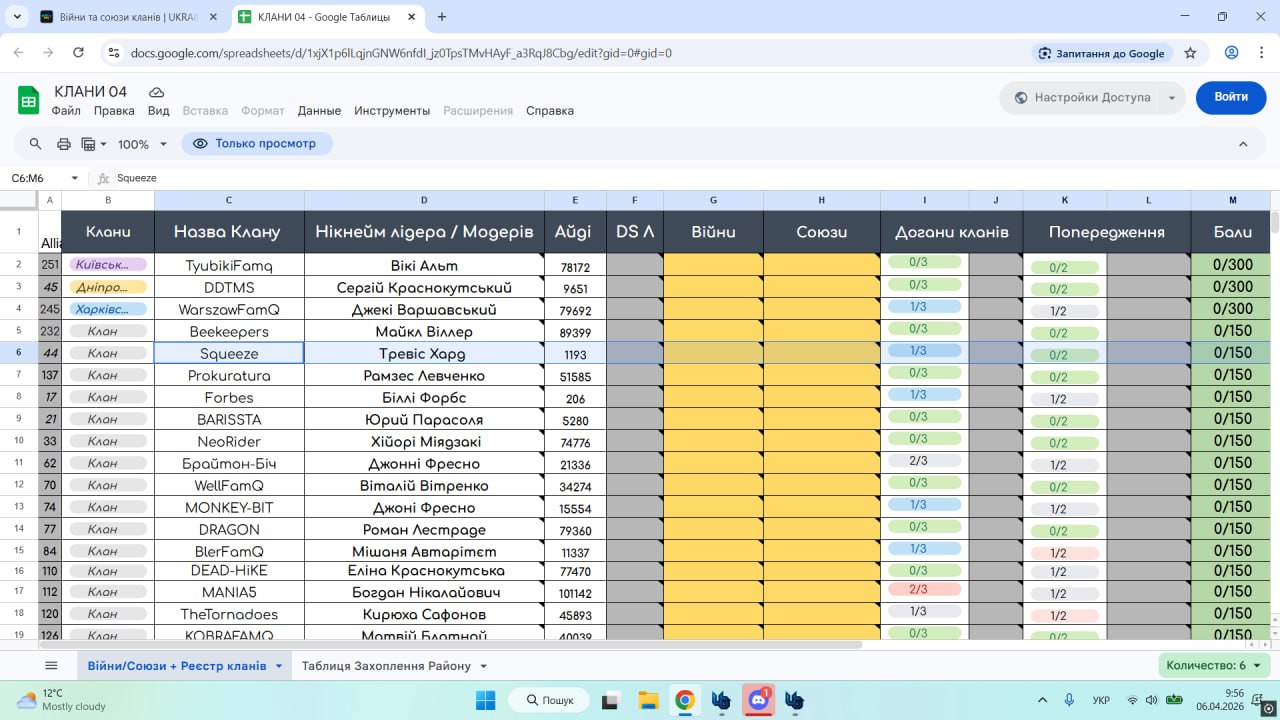Open the filter views icon
Screen dimensions: 1280x720
(93, 144)
